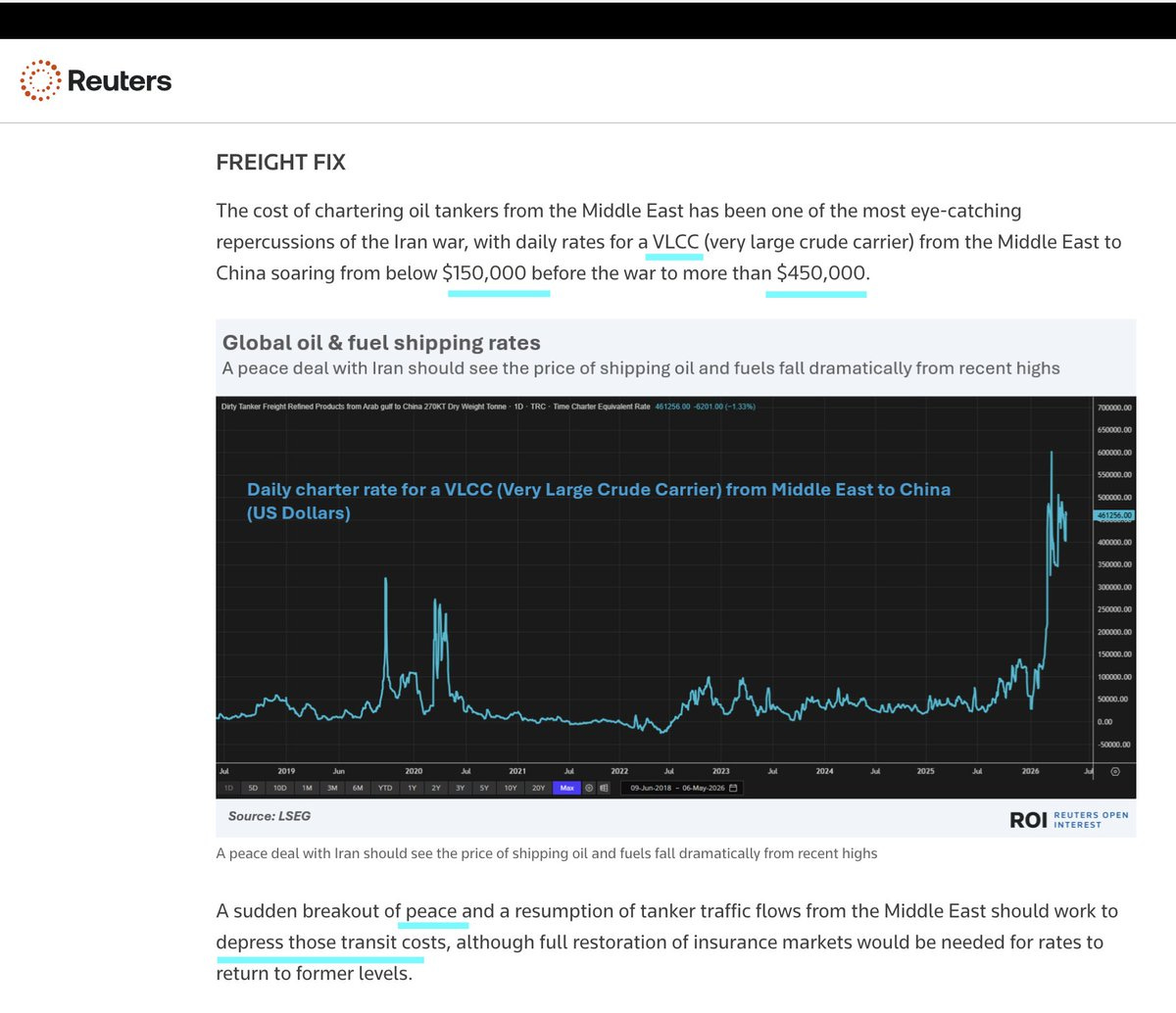Click the round settings icon beside Max

(x=589, y=788)
